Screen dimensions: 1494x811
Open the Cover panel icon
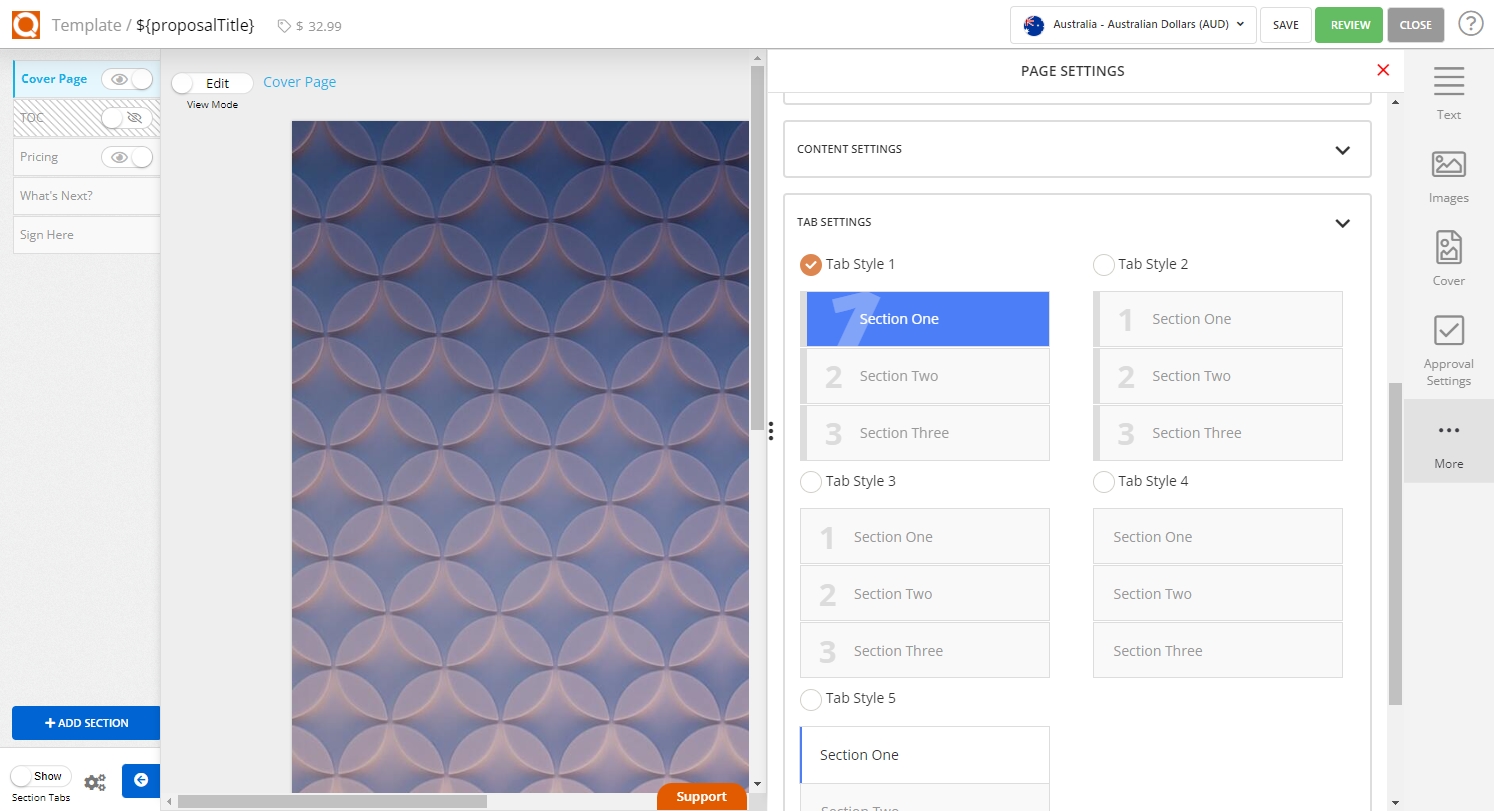click(1448, 247)
